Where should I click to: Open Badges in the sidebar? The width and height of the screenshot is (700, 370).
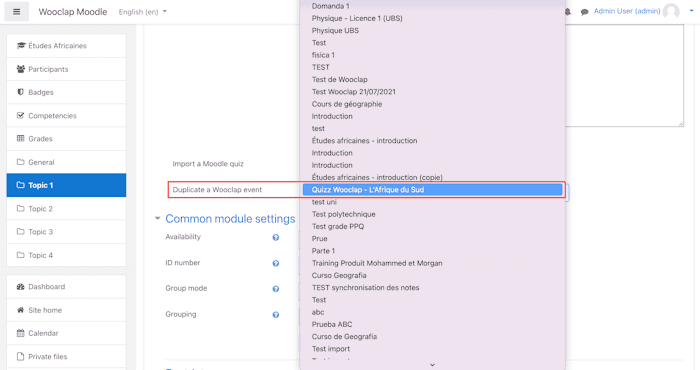[x=67, y=92]
